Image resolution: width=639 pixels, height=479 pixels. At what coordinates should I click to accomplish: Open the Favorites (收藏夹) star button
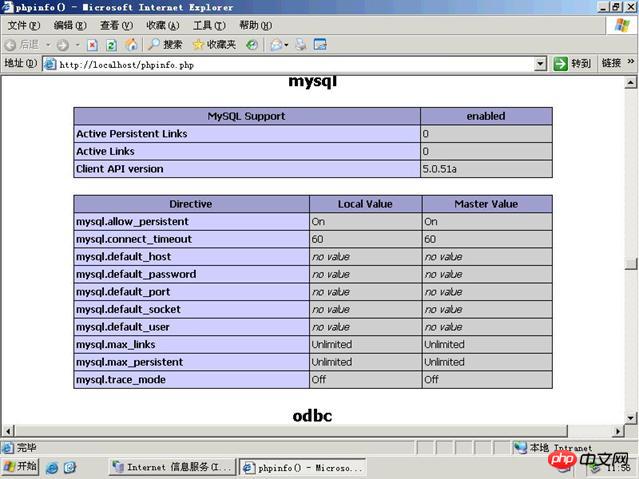[214, 44]
